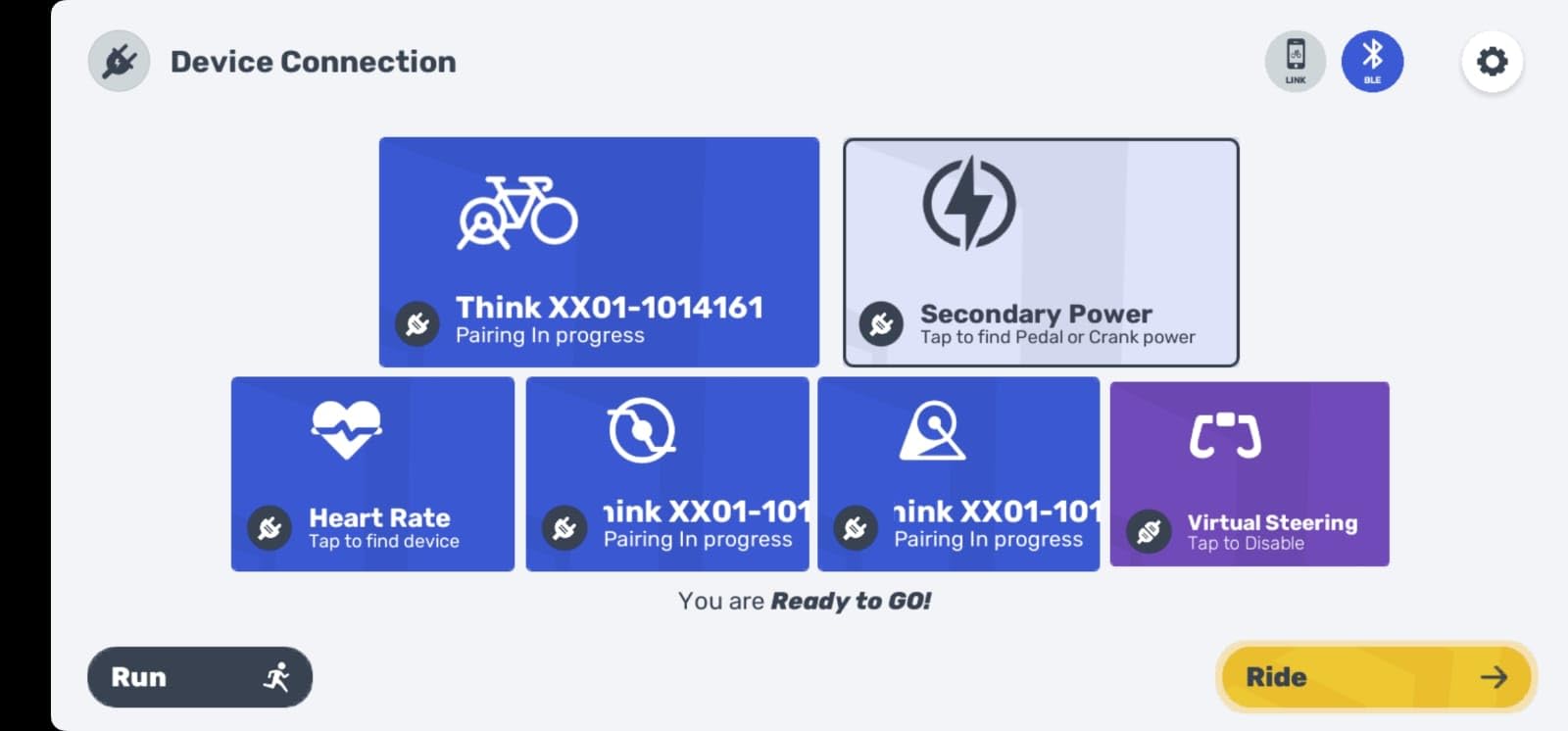
Task: Click the bicycle trainer icon
Action: tap(517, 213)
